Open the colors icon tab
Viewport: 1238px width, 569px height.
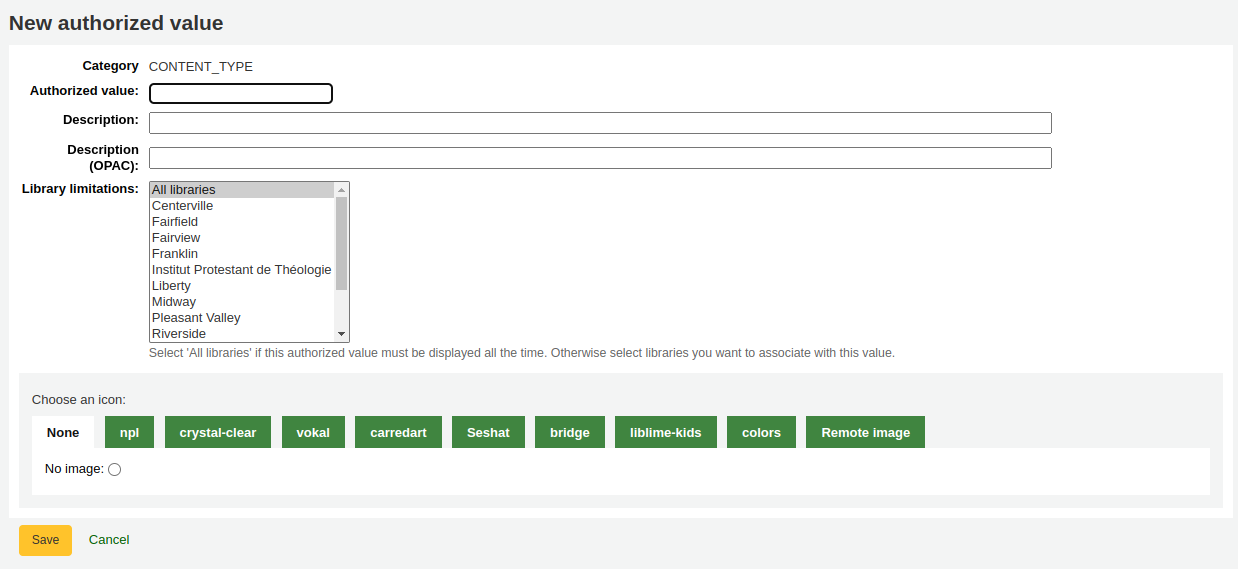click(x=761, y=433)
